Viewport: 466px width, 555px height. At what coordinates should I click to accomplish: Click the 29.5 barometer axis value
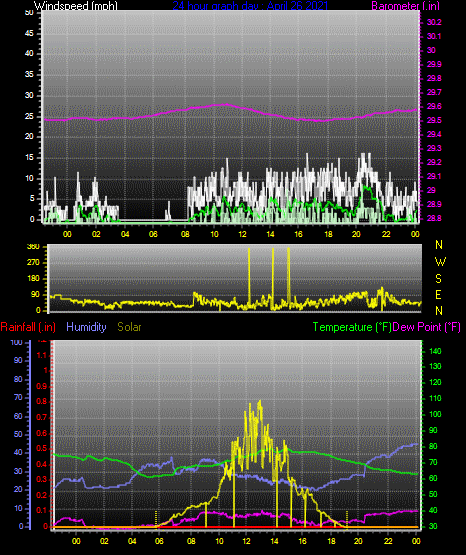click(434, 121)
